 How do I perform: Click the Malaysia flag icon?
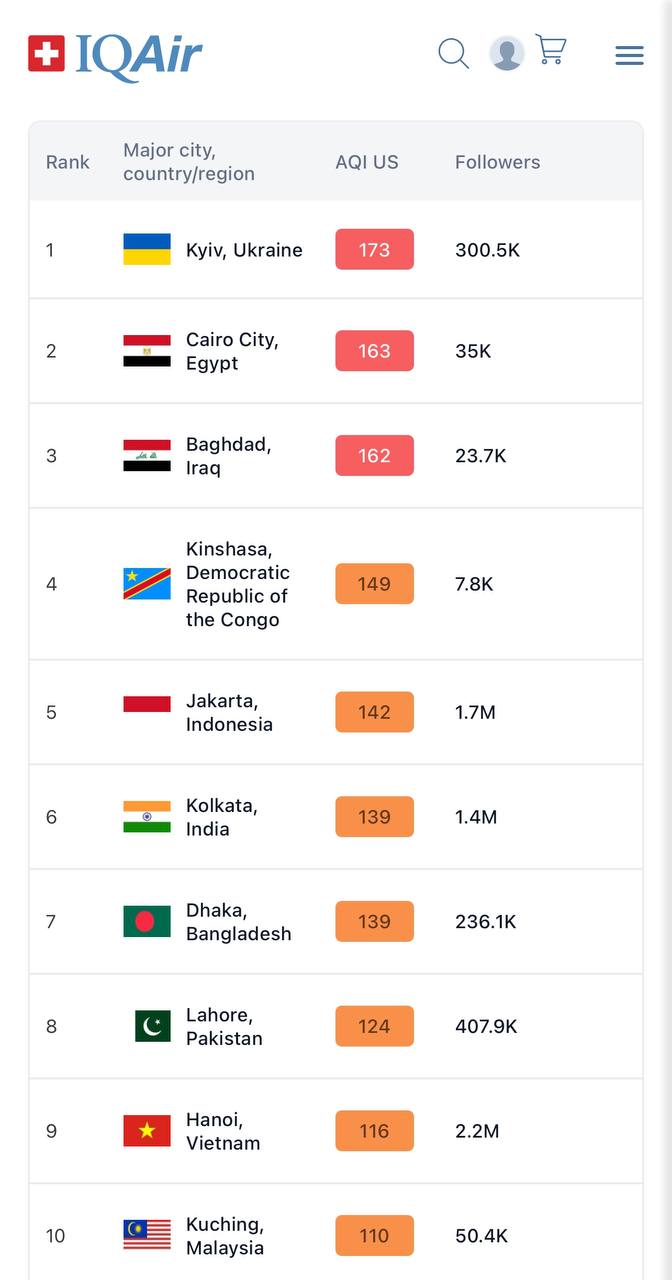click(147, 1235)
